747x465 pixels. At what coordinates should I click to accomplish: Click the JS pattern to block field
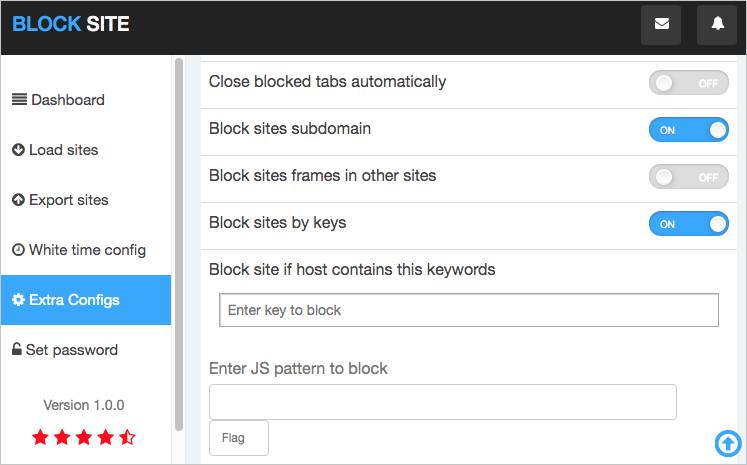(443, 402)
